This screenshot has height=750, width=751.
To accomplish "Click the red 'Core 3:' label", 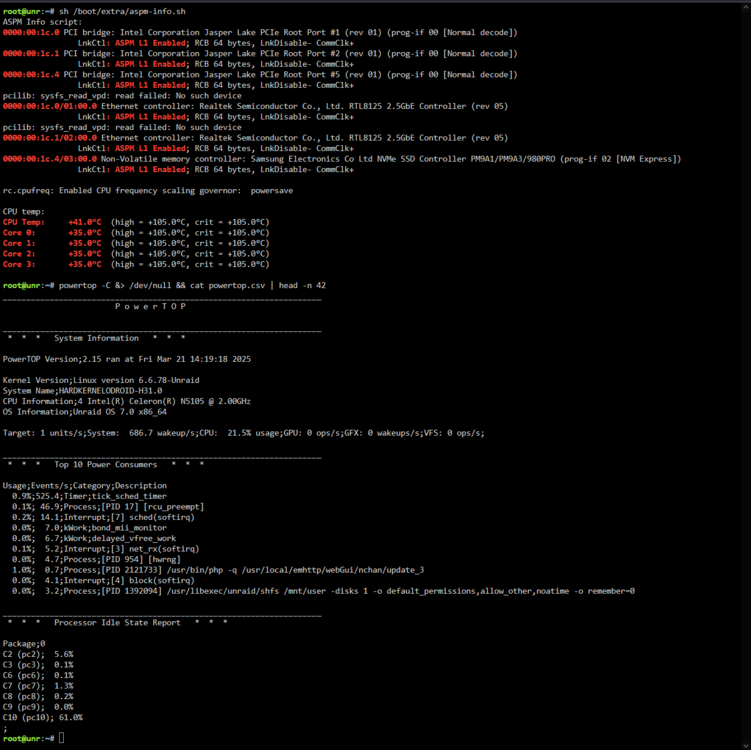I will pyautogui.click(x=19, y=264).
